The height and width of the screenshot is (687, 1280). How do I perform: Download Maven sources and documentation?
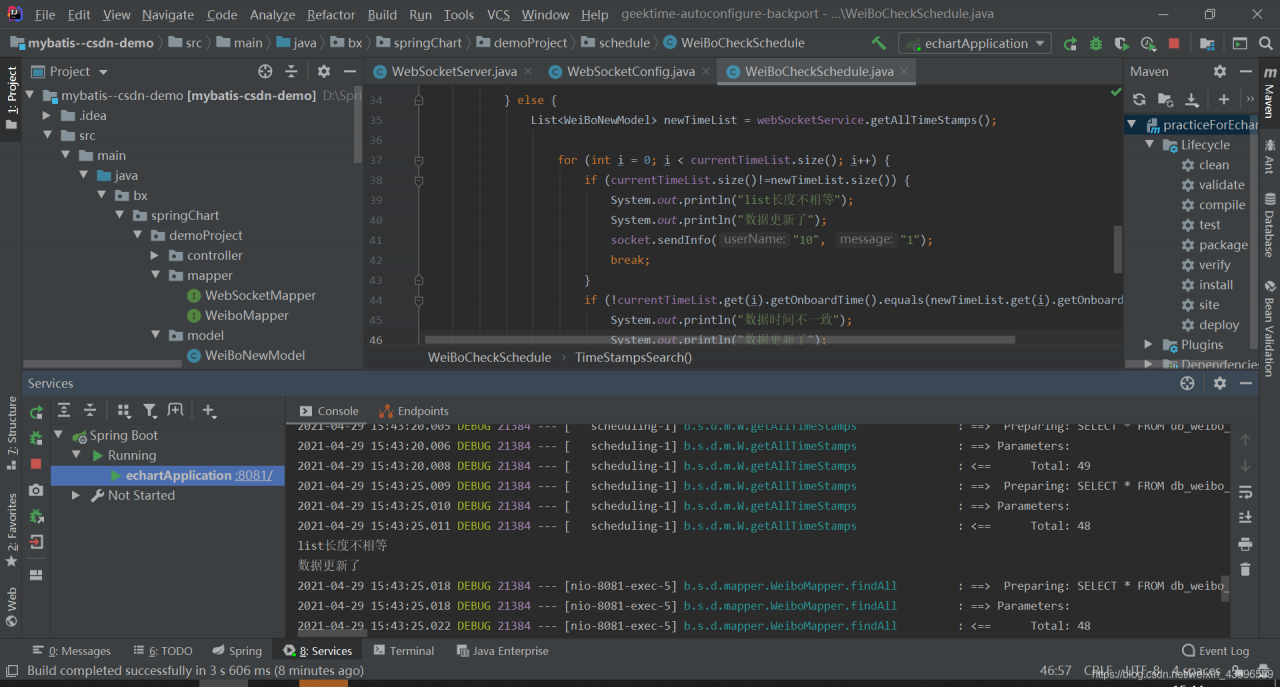coord(1192,99)
